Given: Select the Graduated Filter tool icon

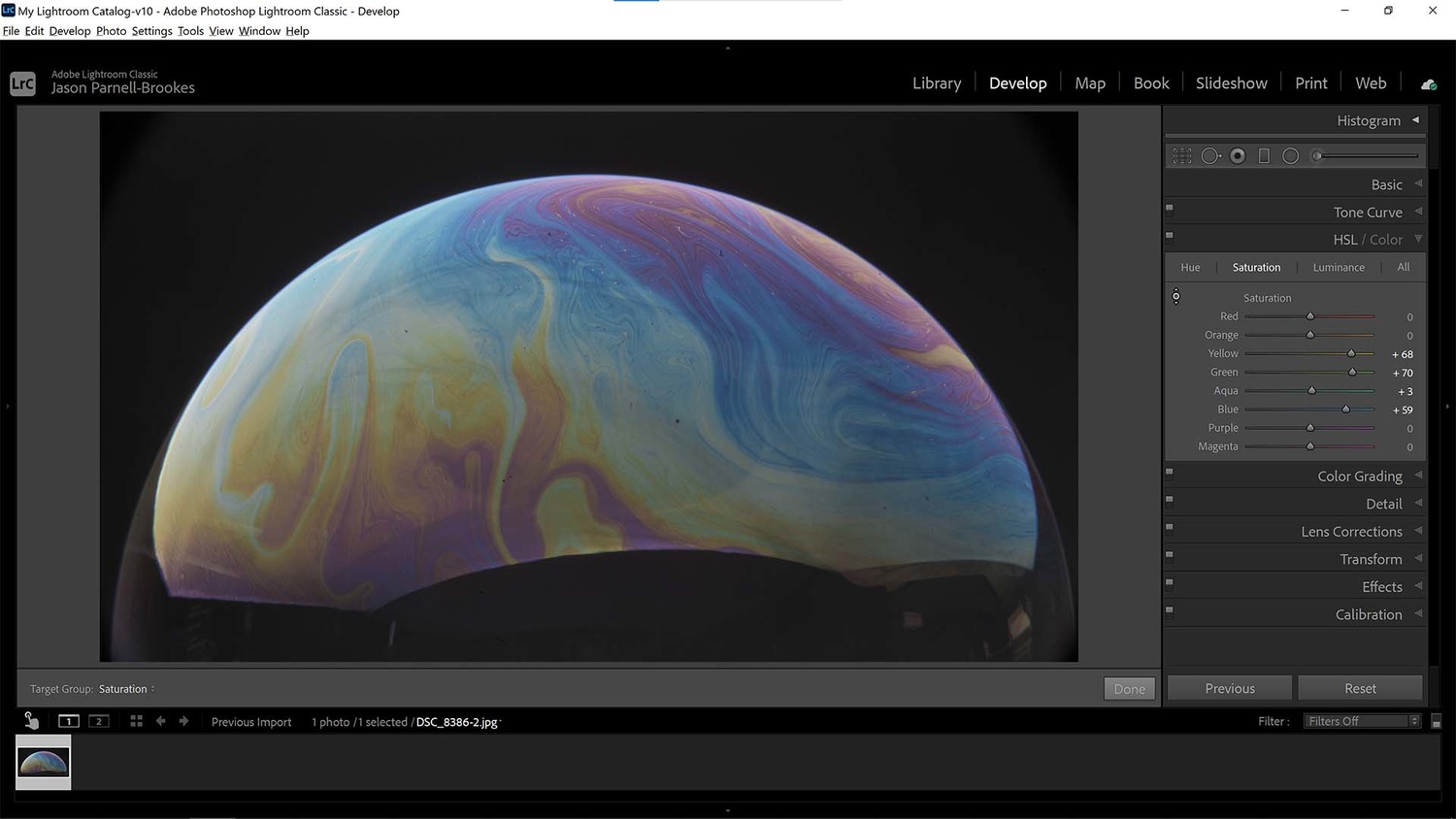Looking at the screenshot, I should click(x=1264, y=155).
